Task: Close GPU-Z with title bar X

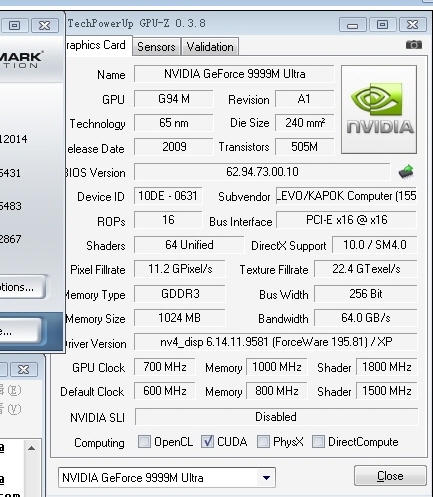Action: (x=412, y=25)
